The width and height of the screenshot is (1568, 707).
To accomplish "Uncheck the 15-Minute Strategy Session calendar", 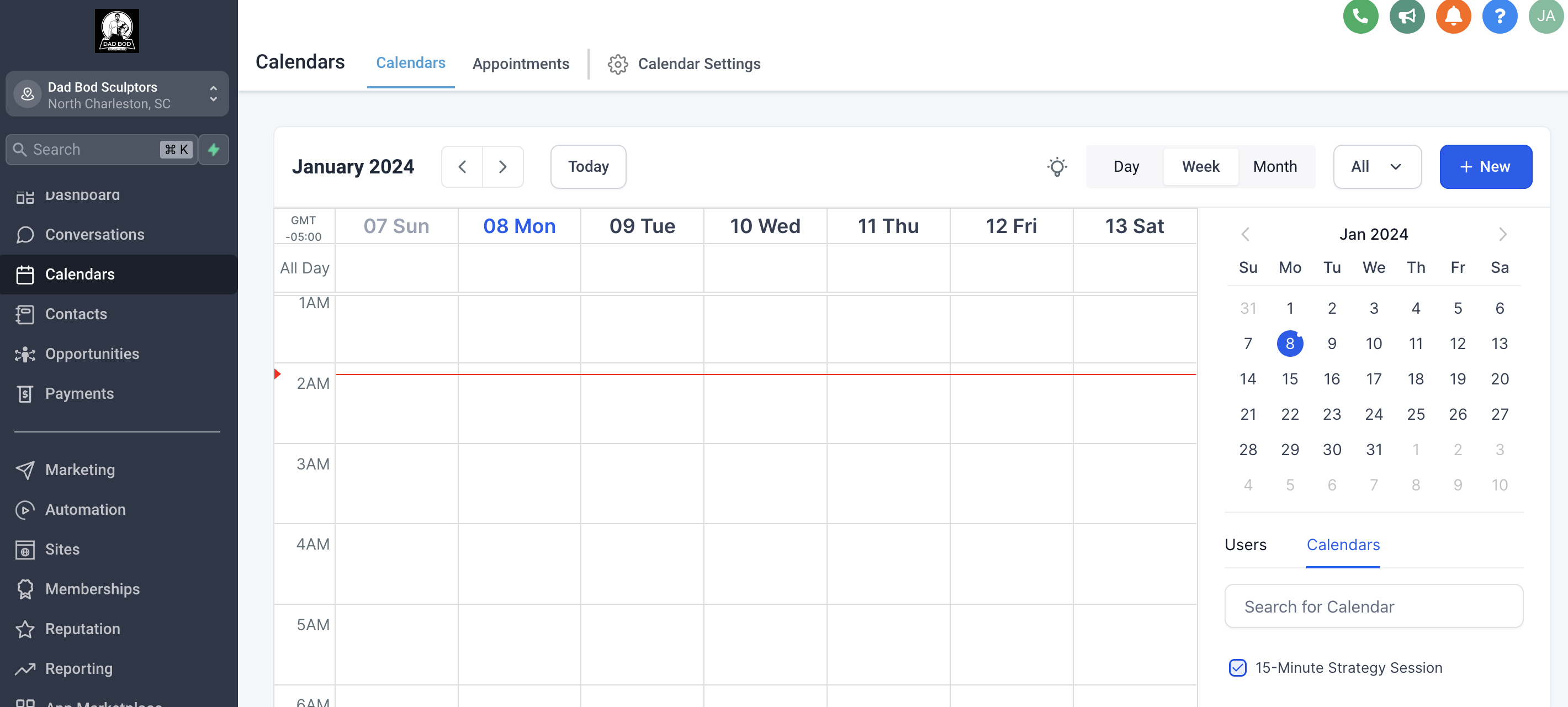I will 1237,668.
